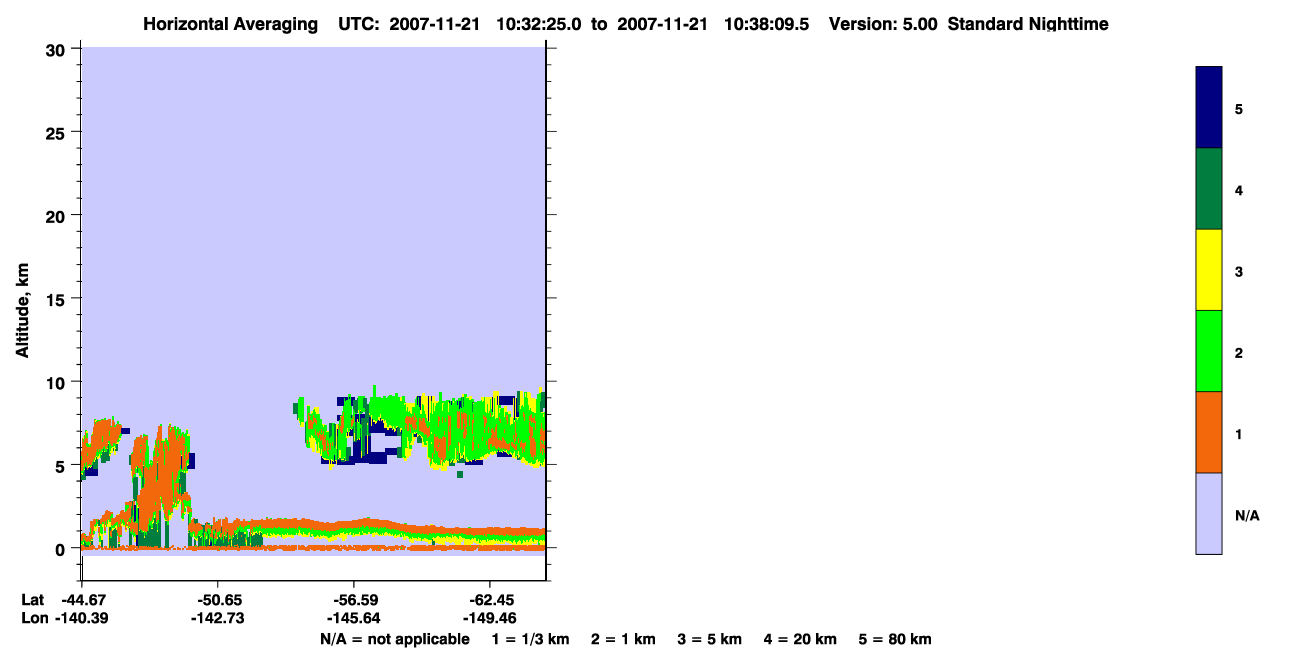
Task: Click the bright green colorbar segment labeled 2
Action: (1209, 351)
